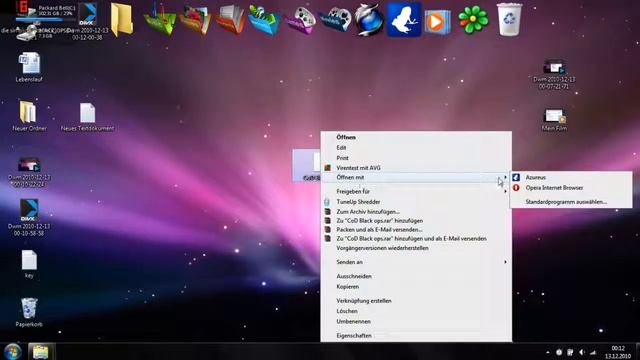
Task: Select DivX file Dwm 2010-12-13 00-10-58-58
Action: pyautogui.click(x=29, y=218)
